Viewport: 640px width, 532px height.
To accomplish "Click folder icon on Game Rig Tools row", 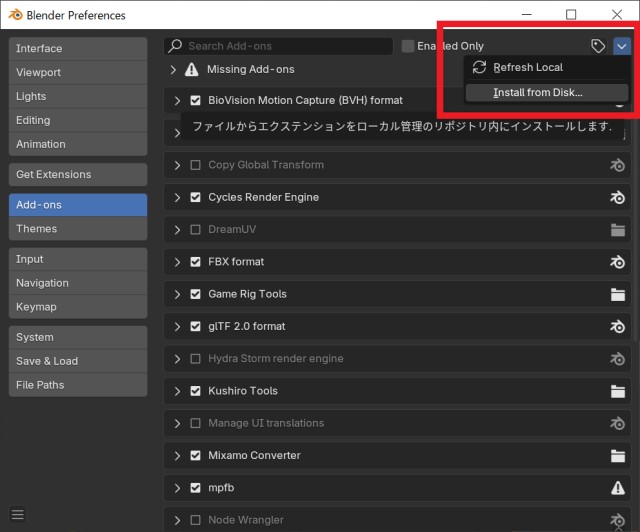I will point(618,294).
